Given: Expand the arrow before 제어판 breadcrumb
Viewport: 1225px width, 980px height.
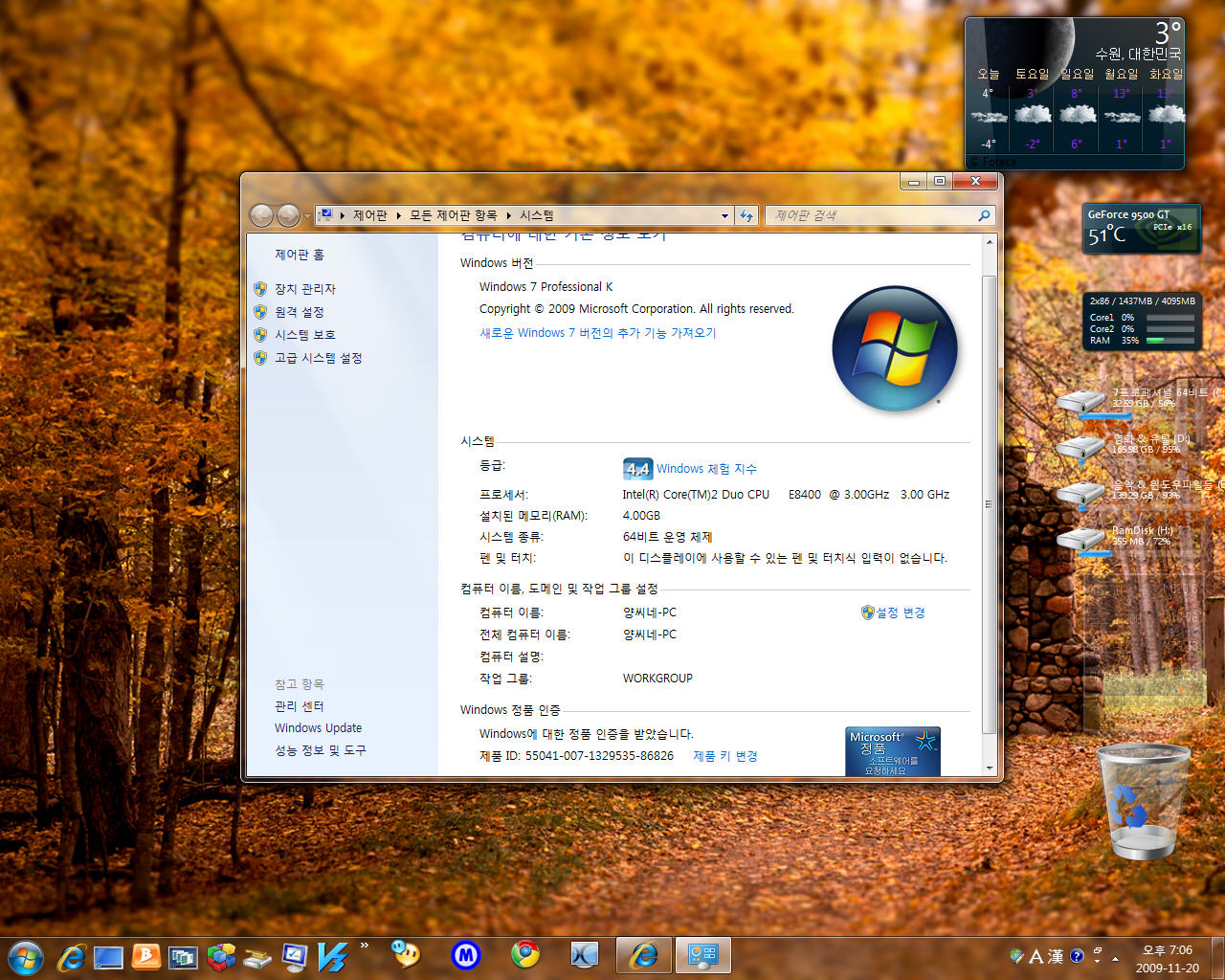Looking at the screenshot, I should pyautogui.click(x=343, y=216).
